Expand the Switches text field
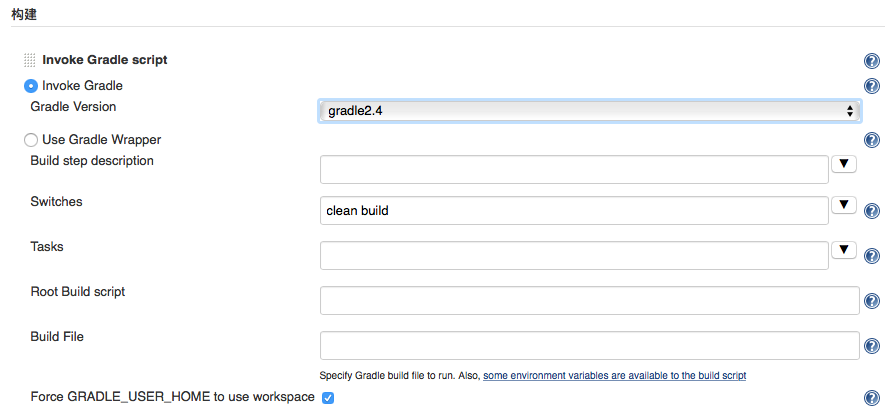Screen dimensions: 885x412 pos(844,204)
